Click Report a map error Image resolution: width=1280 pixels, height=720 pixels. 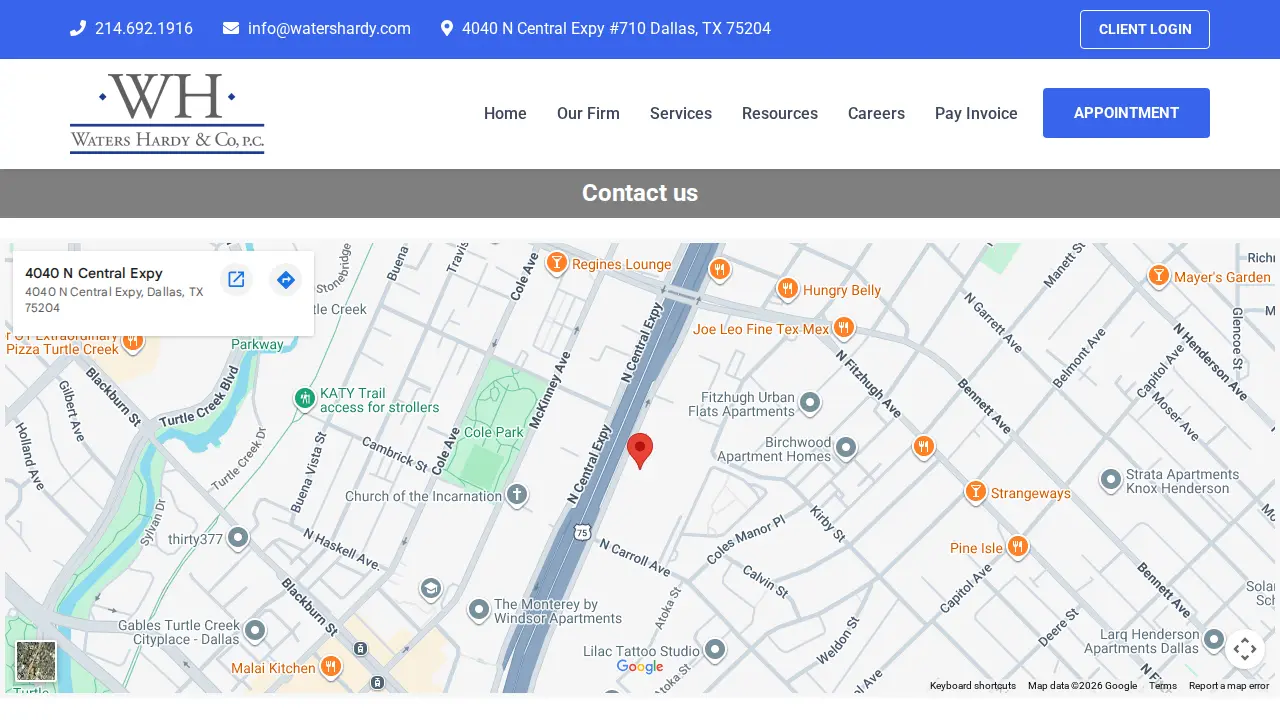[1229, 686]
